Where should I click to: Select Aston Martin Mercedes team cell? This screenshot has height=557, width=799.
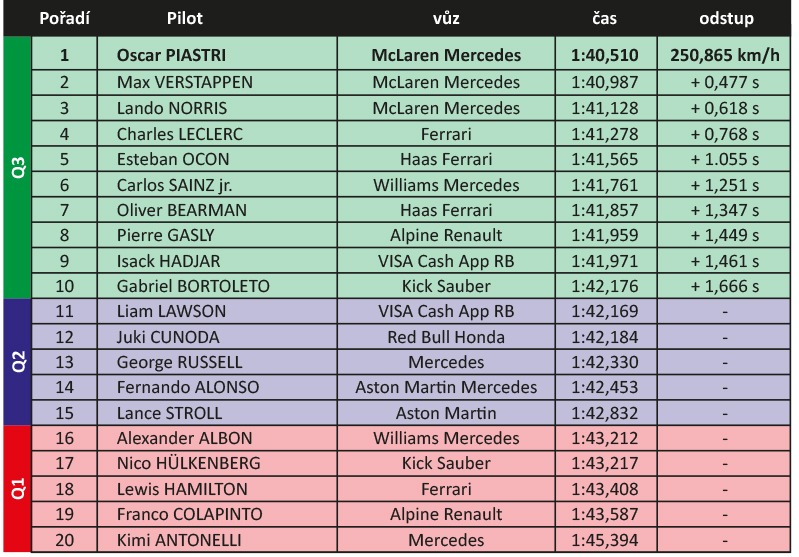446,387
